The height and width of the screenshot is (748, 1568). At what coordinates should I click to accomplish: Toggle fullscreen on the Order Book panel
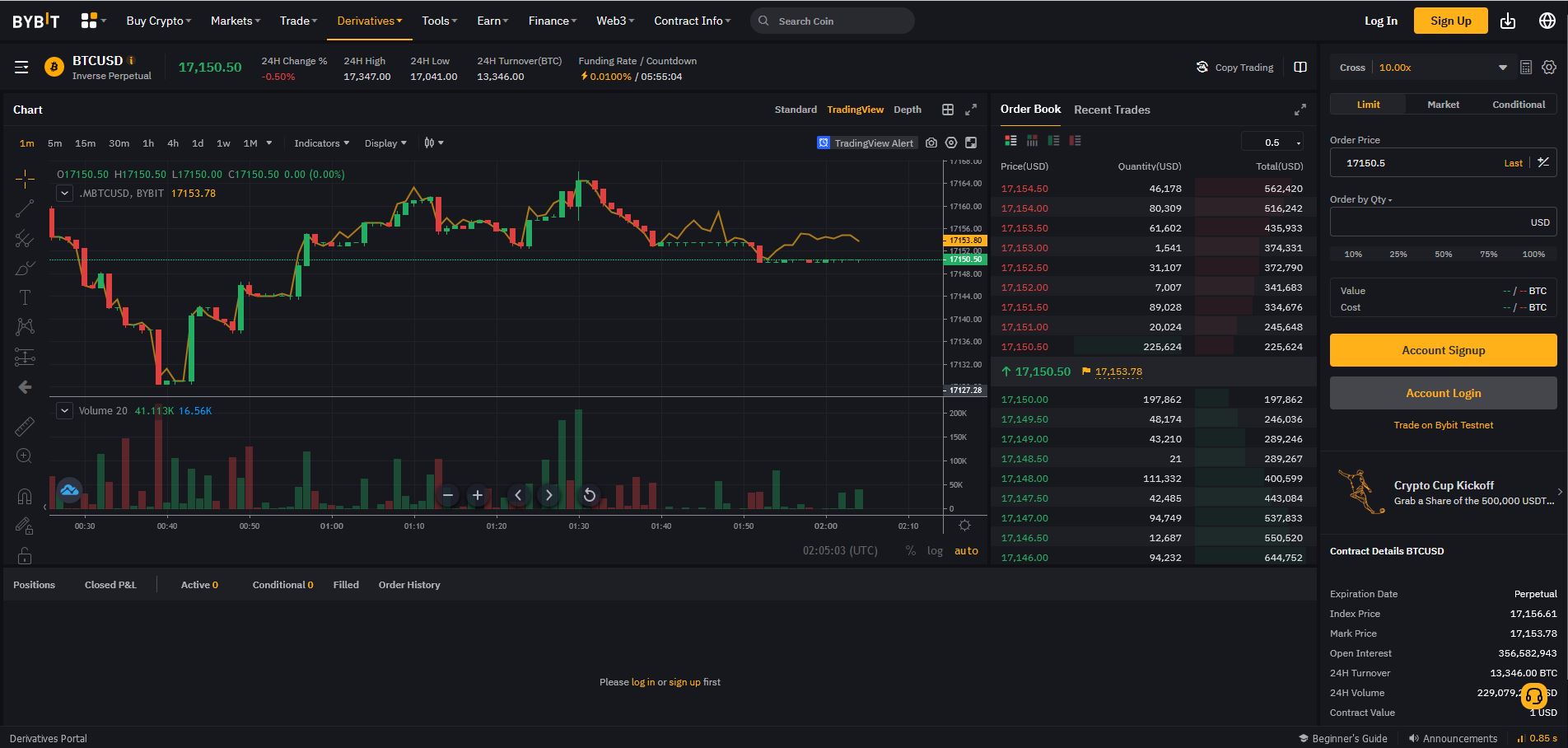pos(1300,108)
